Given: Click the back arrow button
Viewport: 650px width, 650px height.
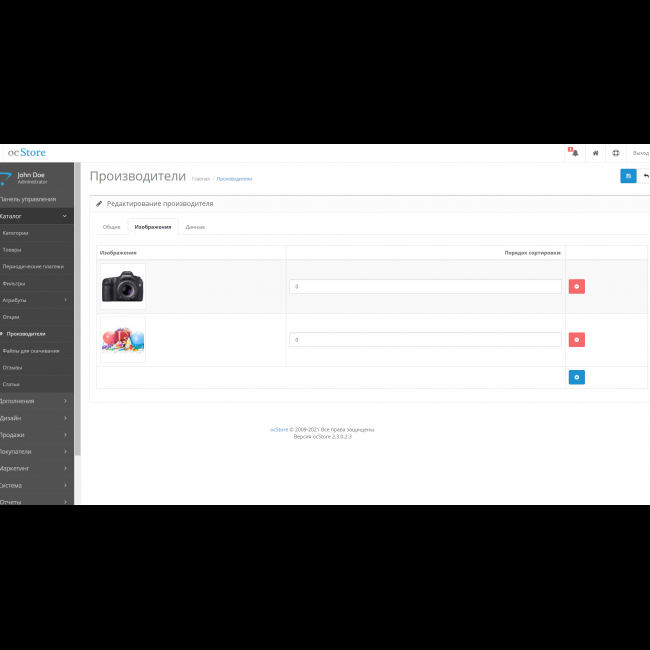Looking at the screenshot, I should click(x=646, y=176).
